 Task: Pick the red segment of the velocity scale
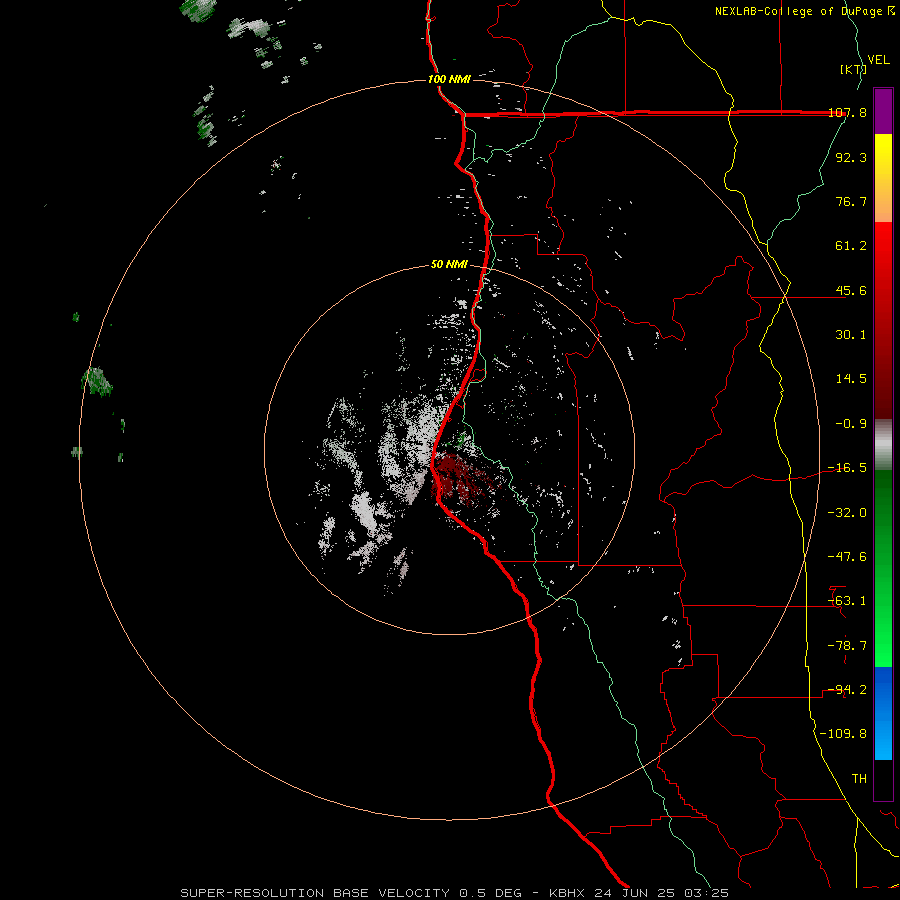tap(883, 320)
